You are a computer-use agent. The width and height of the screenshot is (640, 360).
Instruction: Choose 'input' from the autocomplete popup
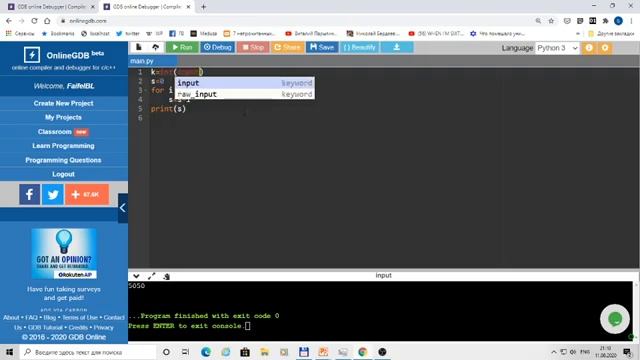tap(245, 83)
